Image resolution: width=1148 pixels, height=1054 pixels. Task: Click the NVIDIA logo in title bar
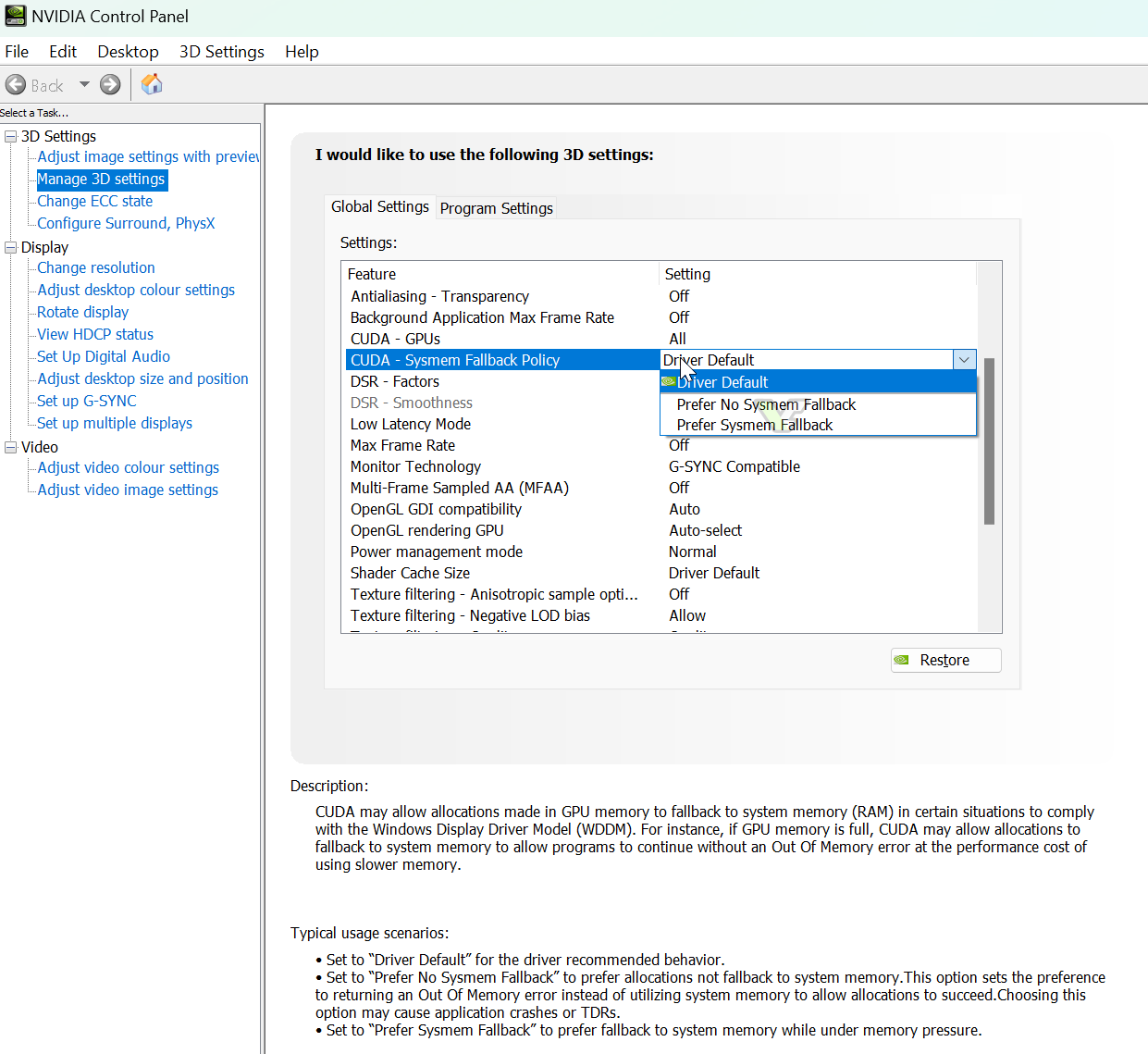pyautogui.click(x=15, y=16)
